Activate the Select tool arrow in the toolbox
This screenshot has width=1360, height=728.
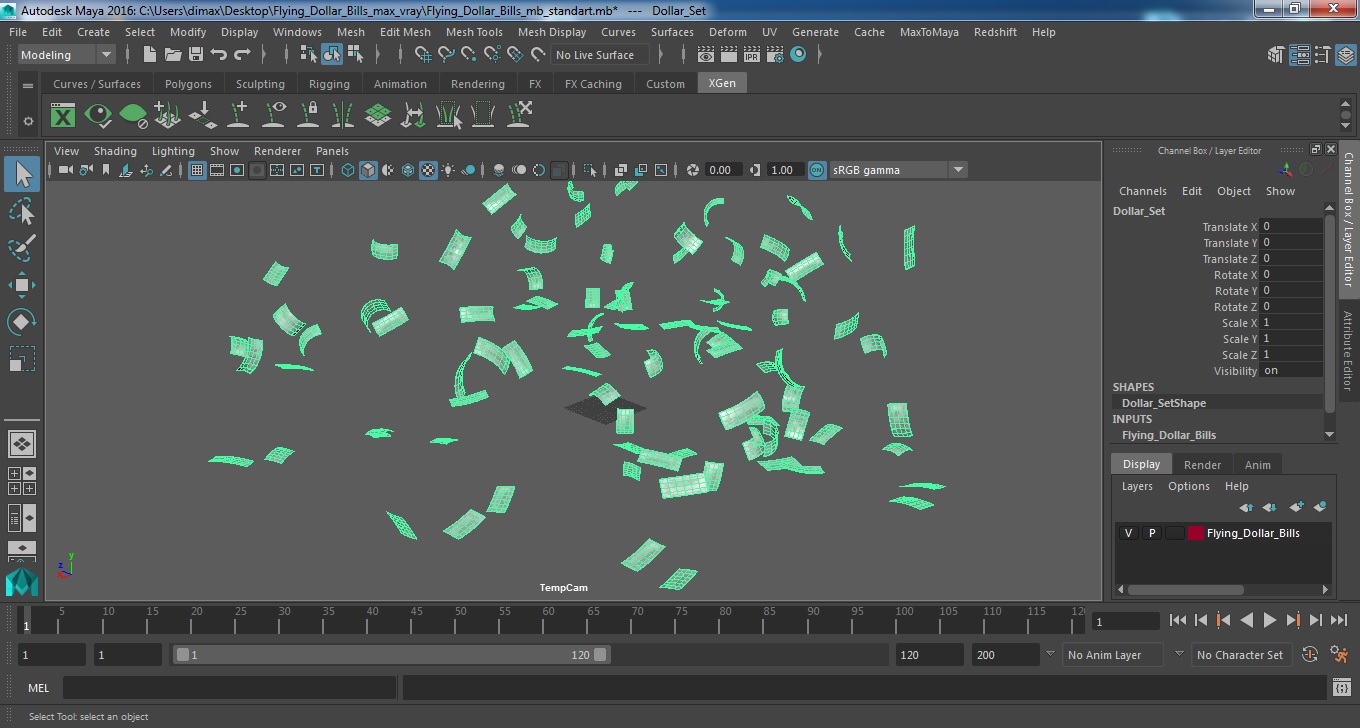pyautogui.click(x=22, y=174)
